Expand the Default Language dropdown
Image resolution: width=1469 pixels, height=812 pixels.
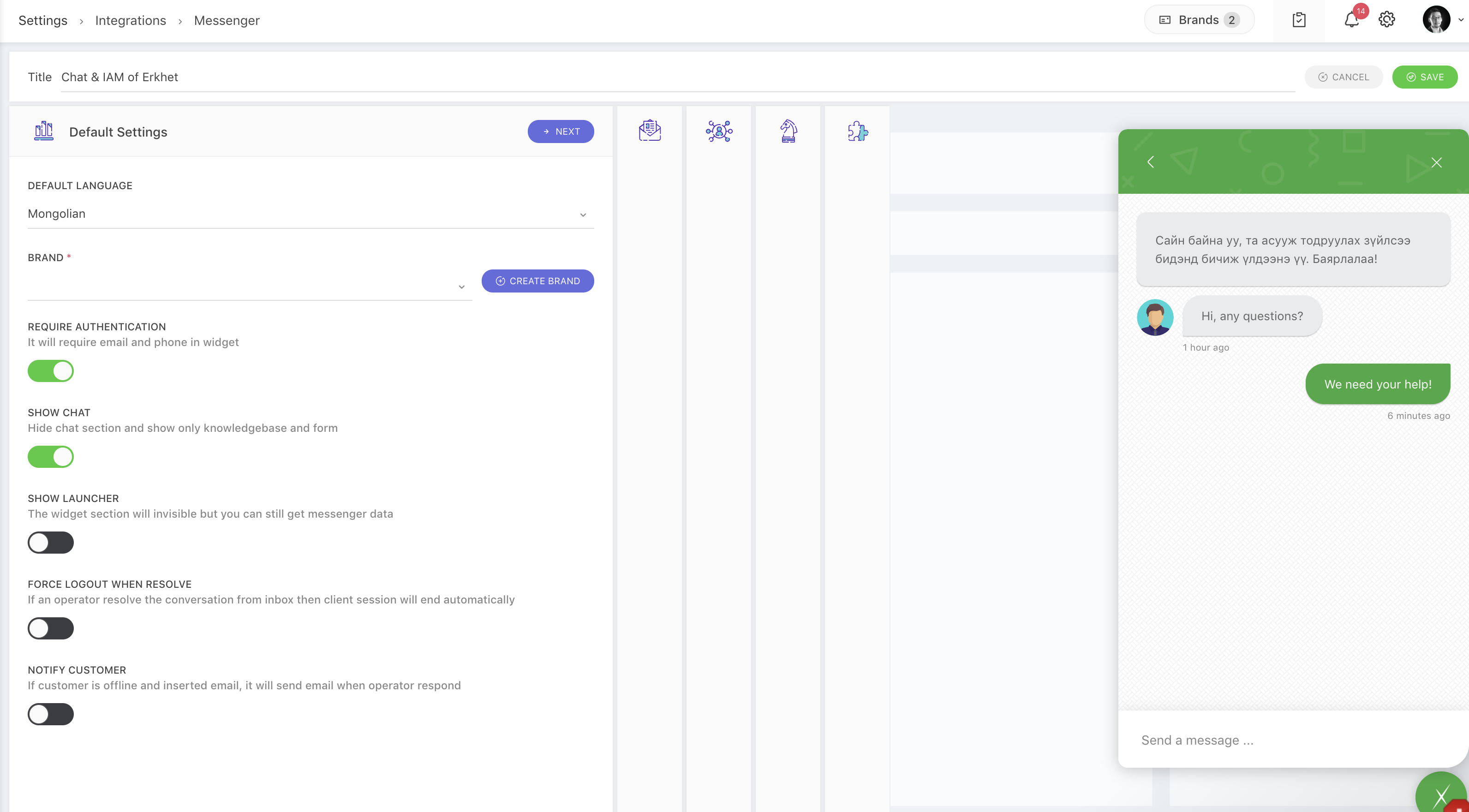310,214
